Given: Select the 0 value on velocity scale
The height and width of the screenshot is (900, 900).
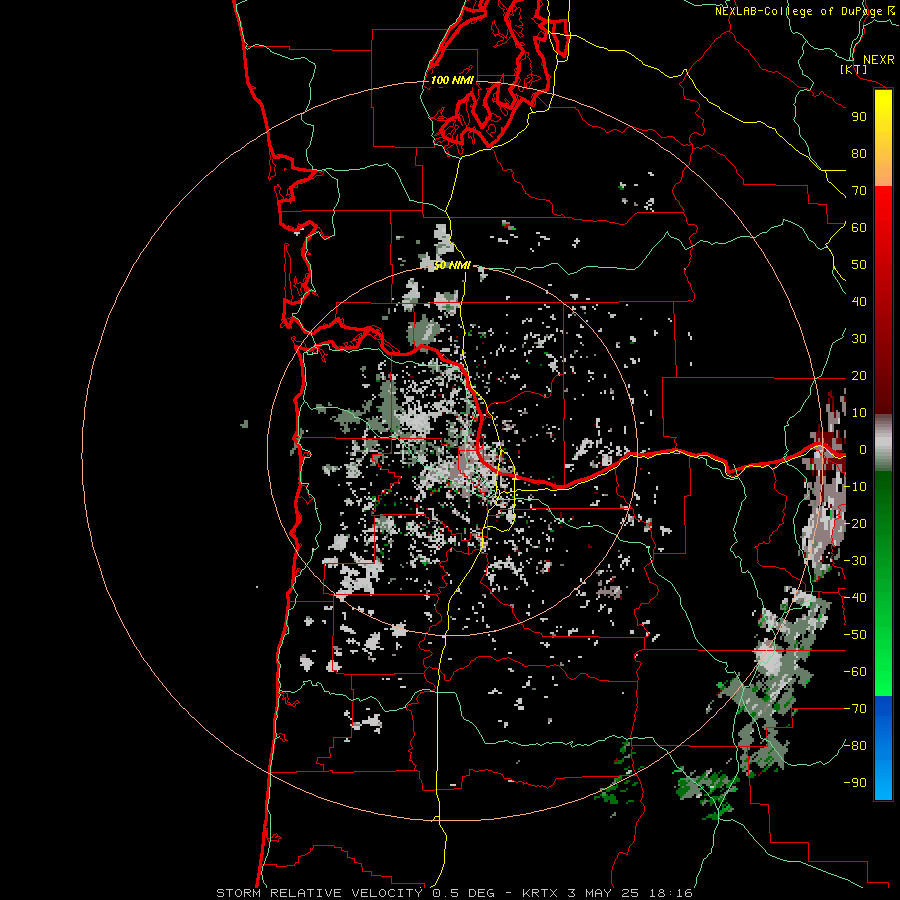Looking at the screenshot, I should pos(863,450).
